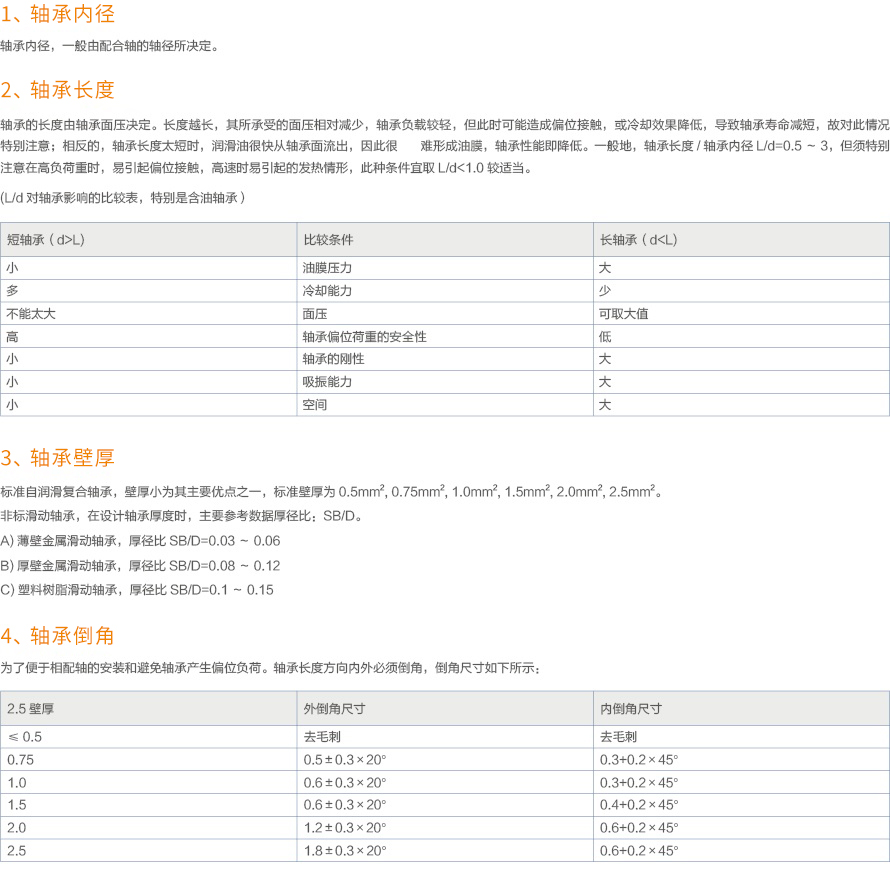Screen dimensions: 890x870
Task: Click the 2.5 壁厚 column header
Action: click(149, 708)
